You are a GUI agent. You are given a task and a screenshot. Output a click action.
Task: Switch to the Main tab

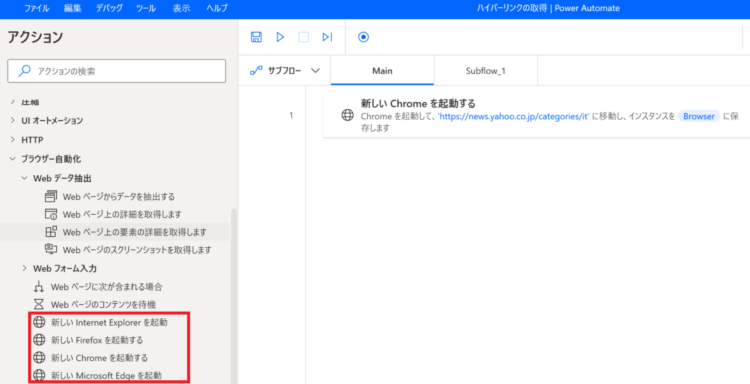pos(382,71)
